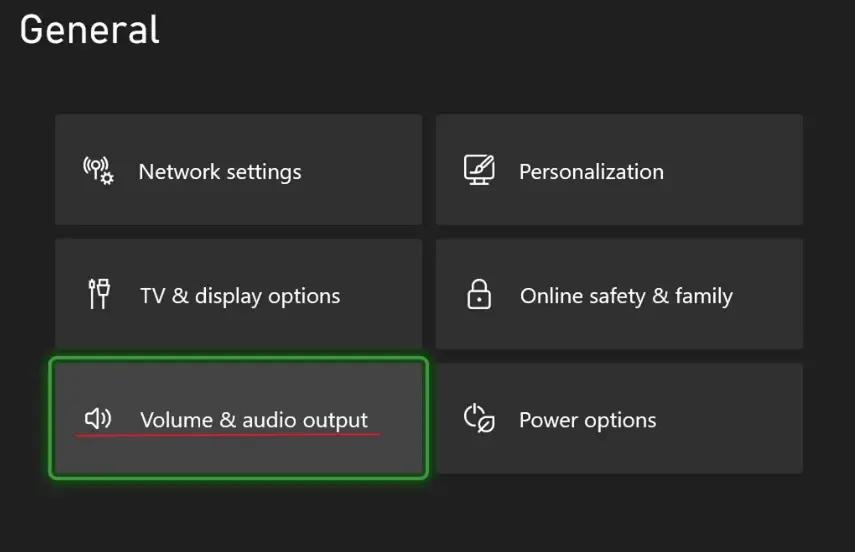Click the "Online safety & family" text label
The width and height of the screenshot is (855, 552).
[626, 296]
